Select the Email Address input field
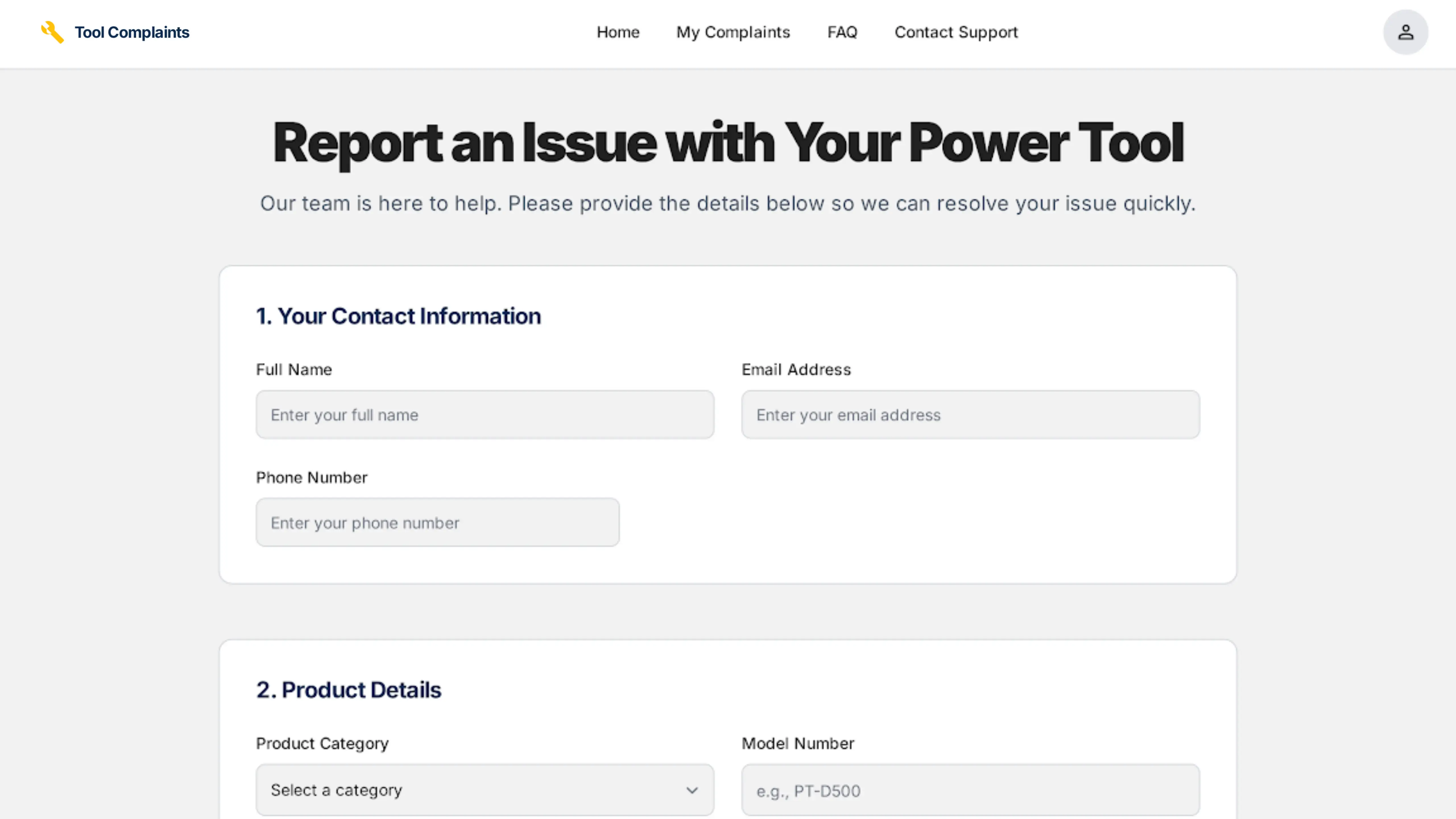The width and height of the screenshot is (1456, 819). 971,414
